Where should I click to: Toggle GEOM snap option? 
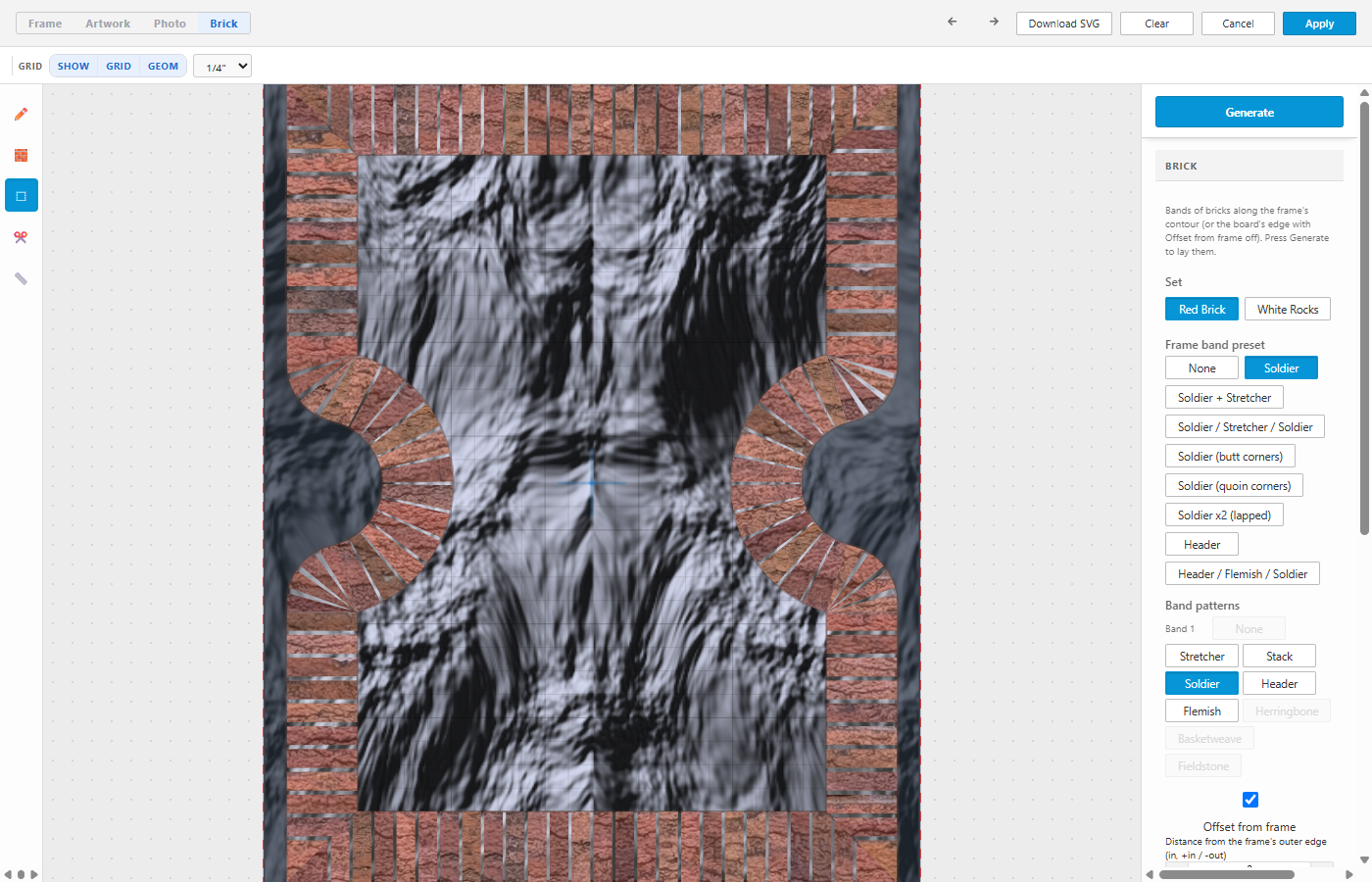tap(163, 67)
